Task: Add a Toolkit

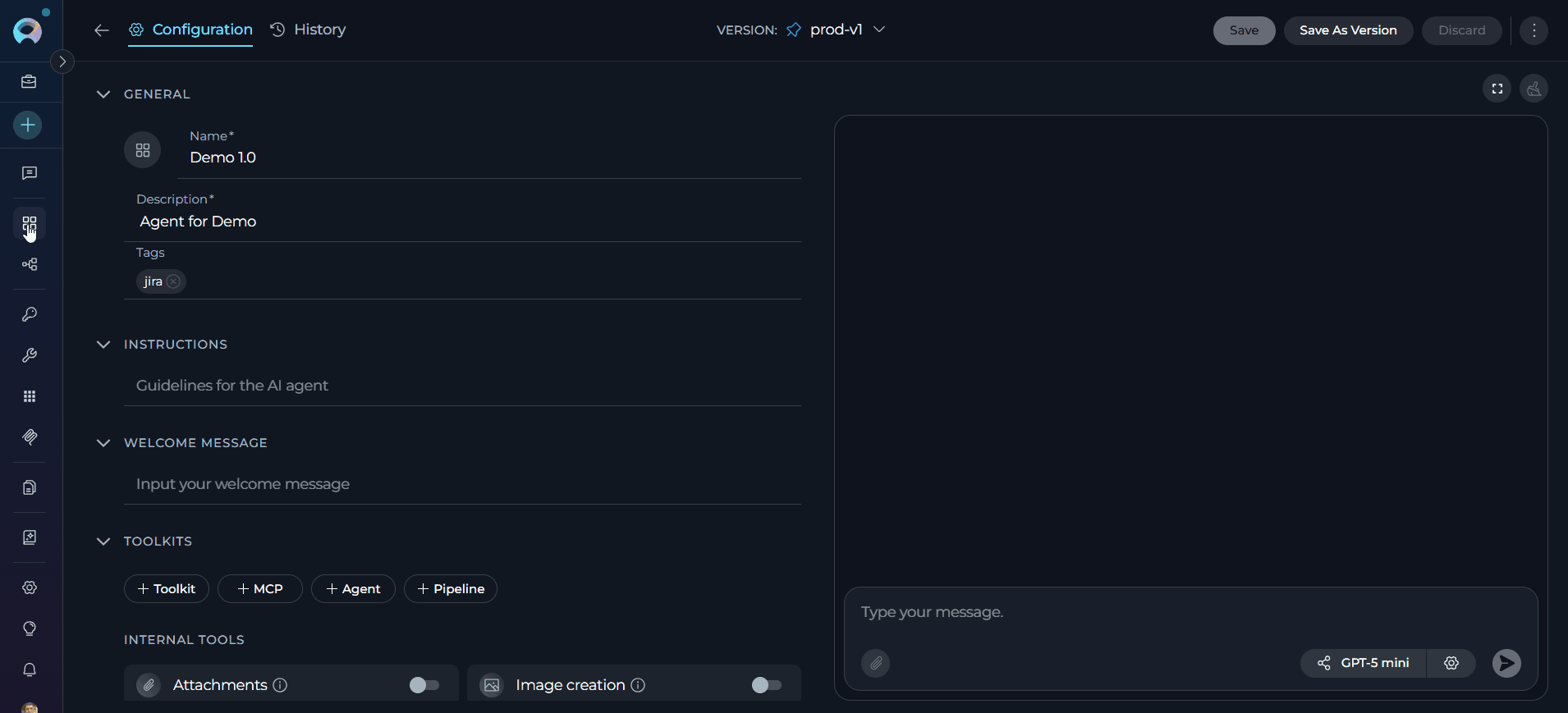Action: (x=167, y=589)
